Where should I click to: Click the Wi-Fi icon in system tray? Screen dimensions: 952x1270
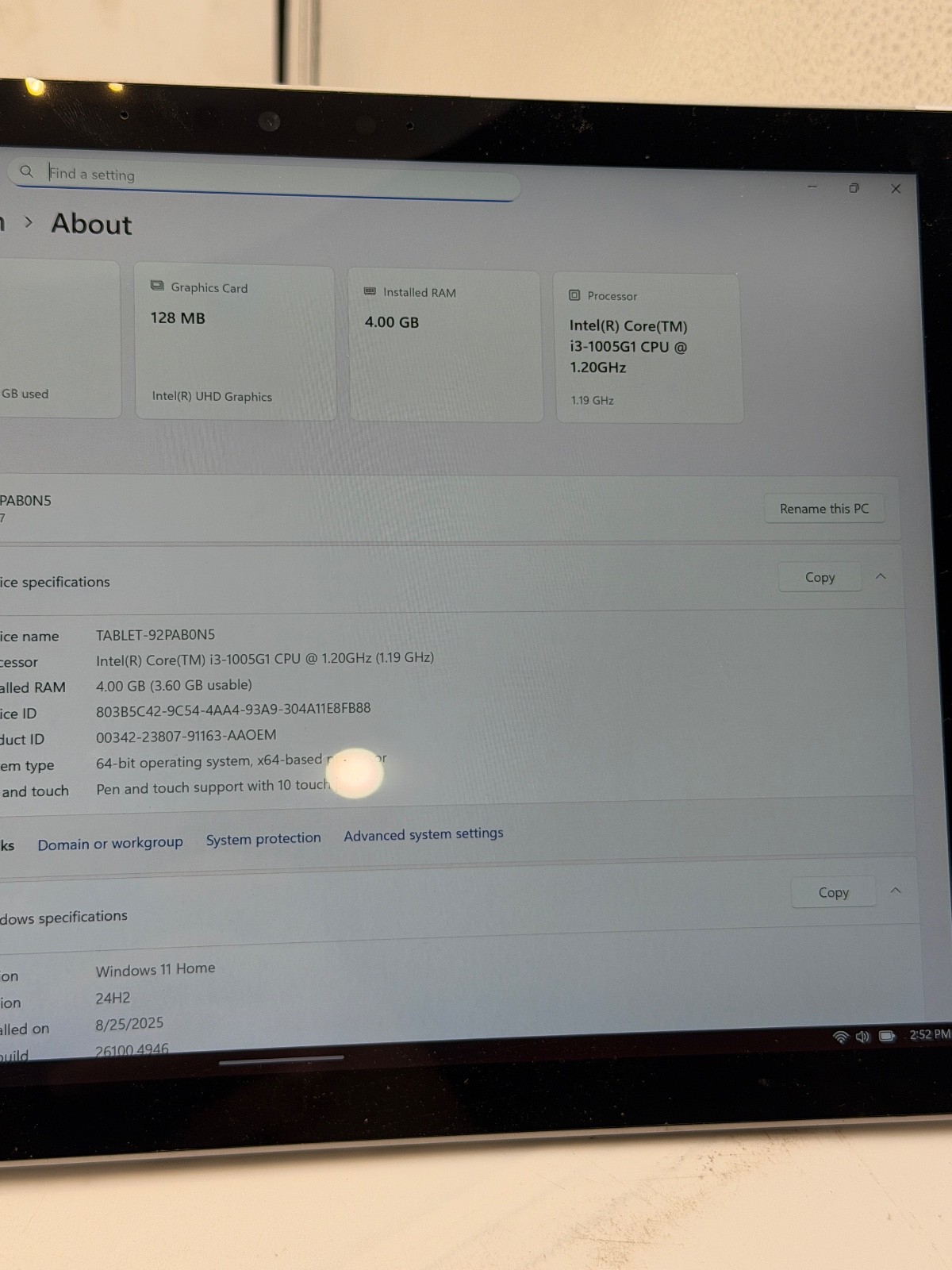point(840,1037)
